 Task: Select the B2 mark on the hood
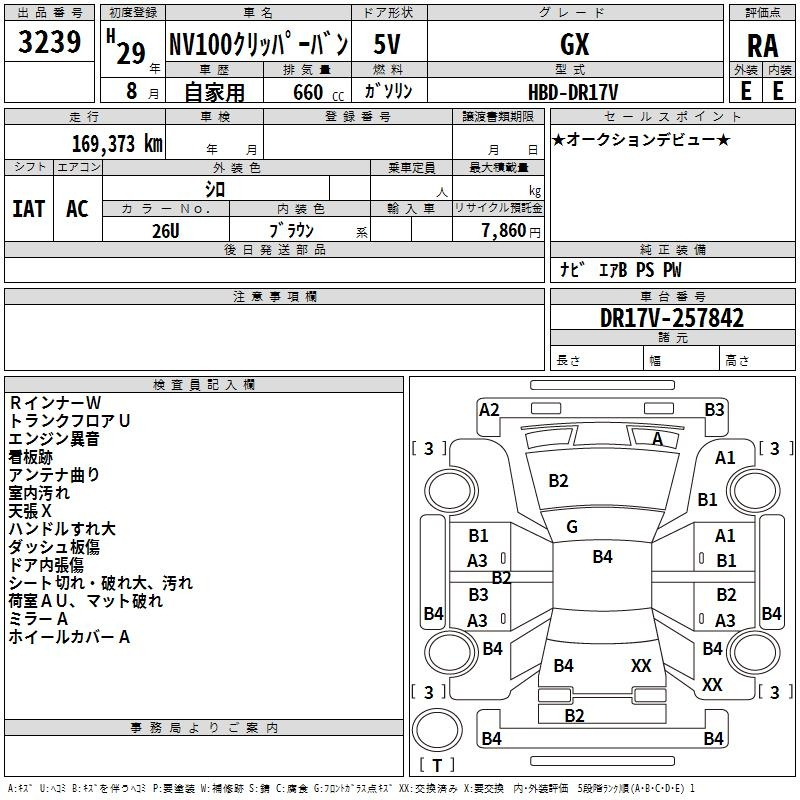point(558,481)
